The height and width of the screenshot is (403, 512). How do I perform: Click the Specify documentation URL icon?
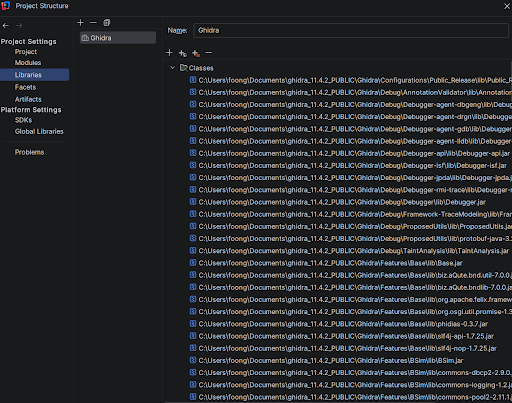click(183, 53)
